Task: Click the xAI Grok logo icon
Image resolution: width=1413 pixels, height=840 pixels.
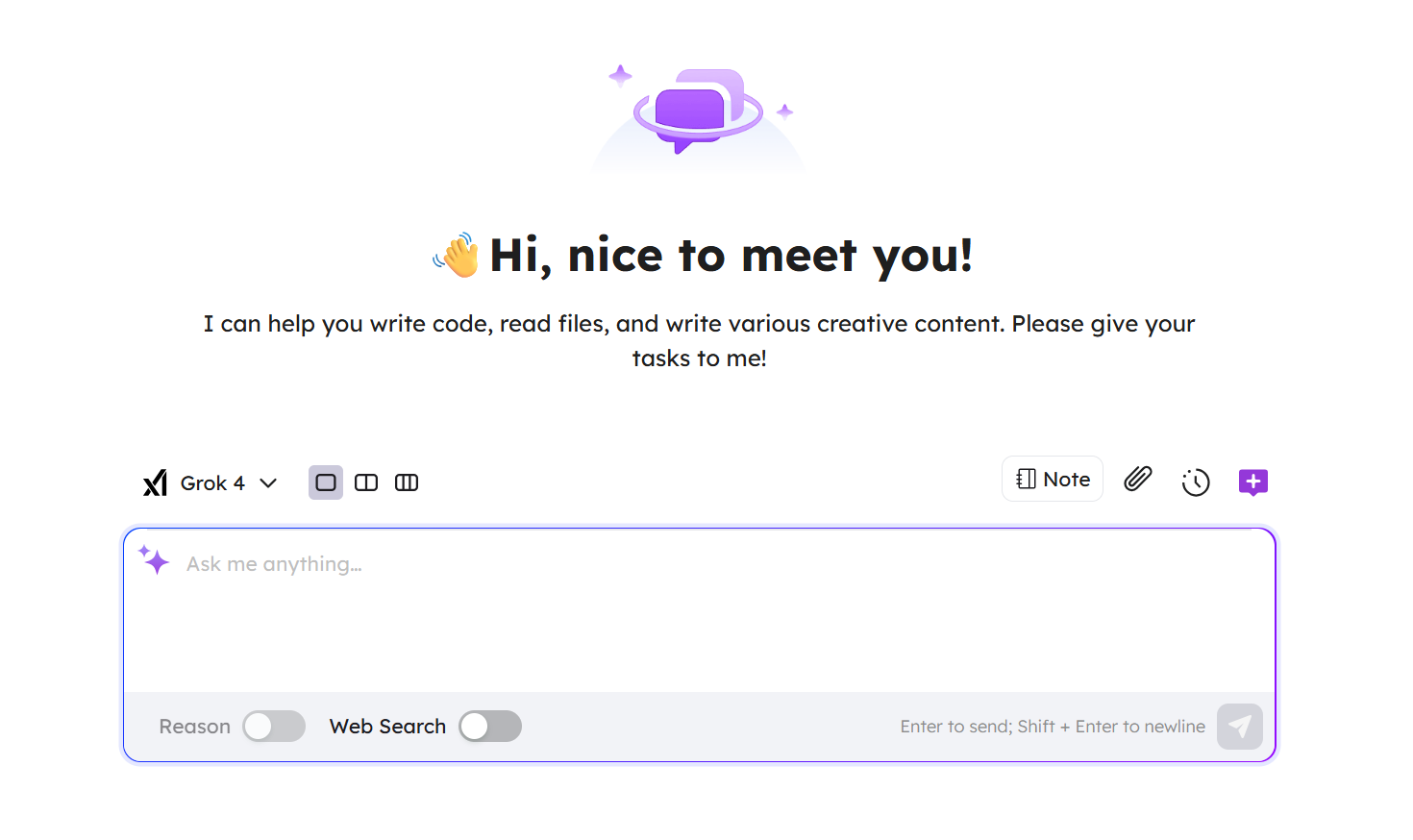Action: tap(156, 482)
